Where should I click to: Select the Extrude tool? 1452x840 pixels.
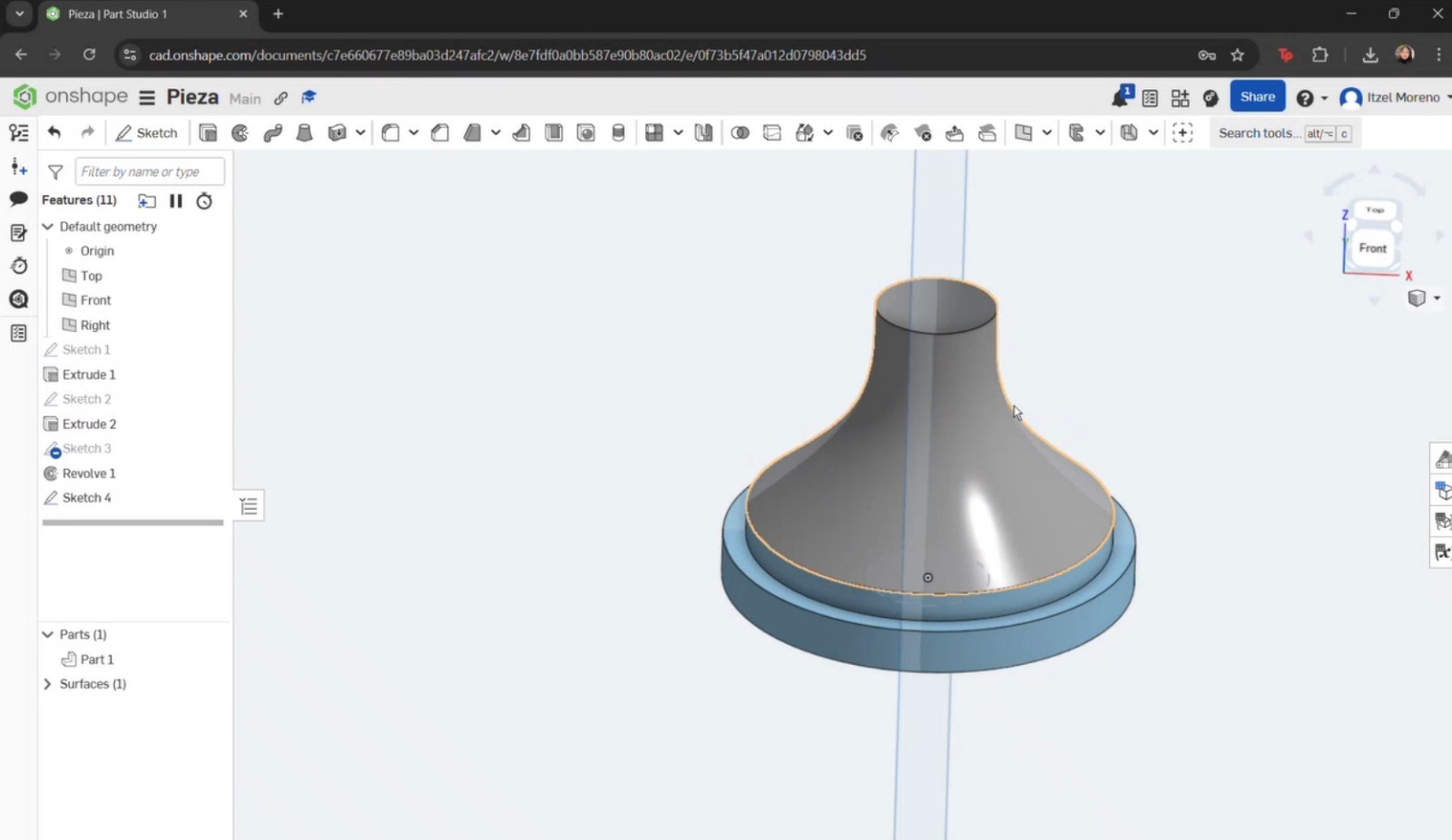[208, 132]
